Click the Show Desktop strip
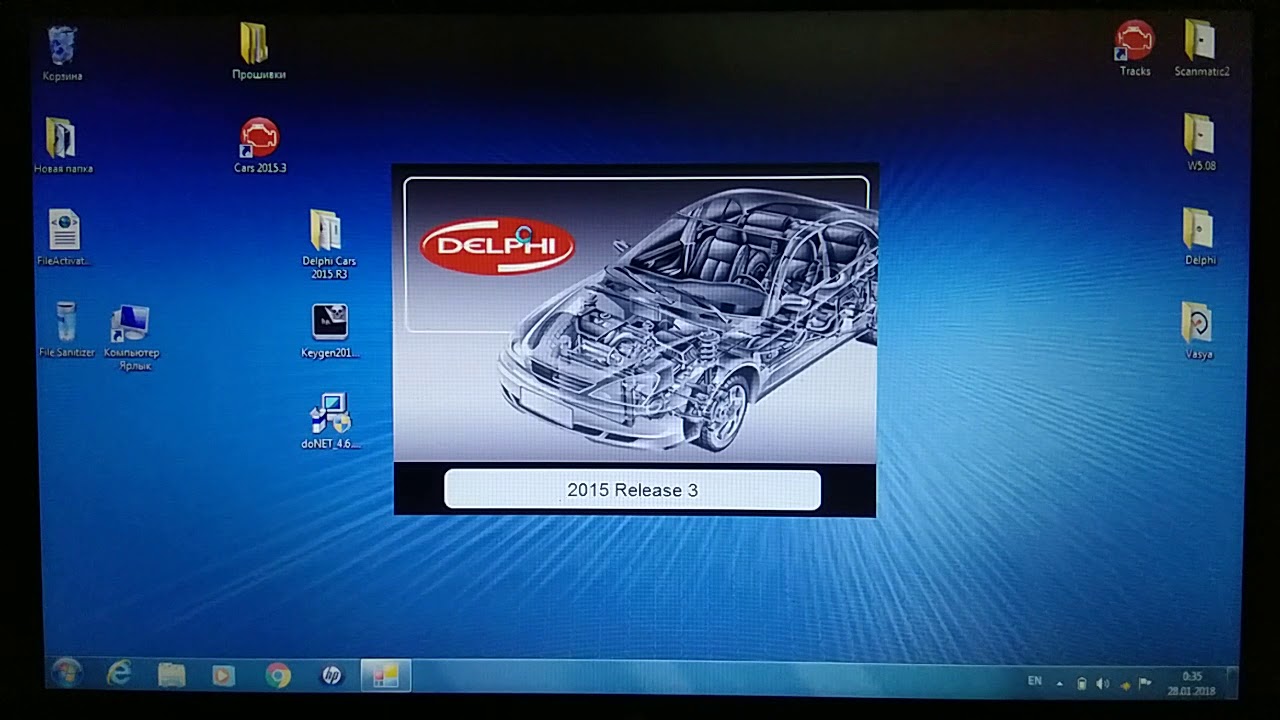 [1231, 684]
